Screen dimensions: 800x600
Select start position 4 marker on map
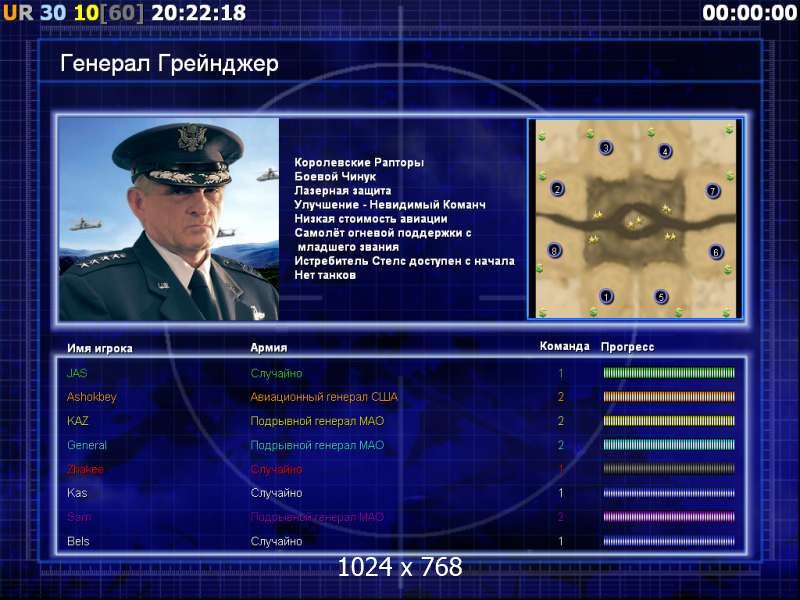tap(665, 151)
